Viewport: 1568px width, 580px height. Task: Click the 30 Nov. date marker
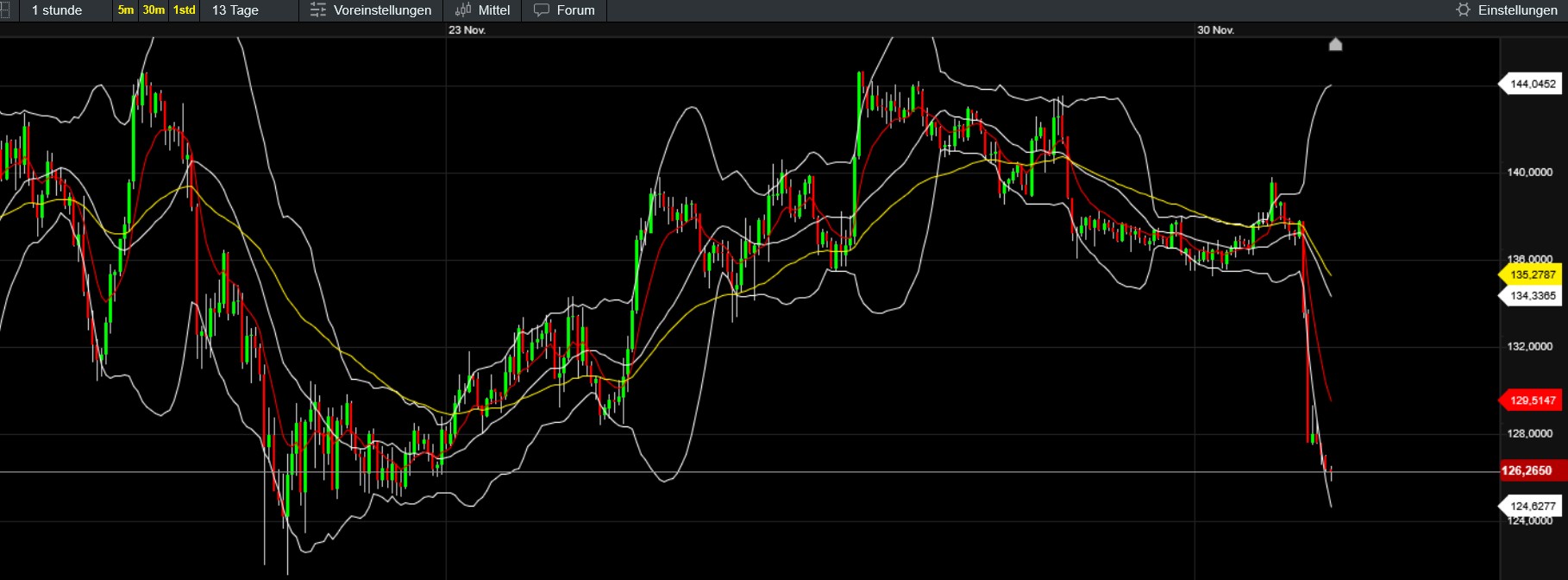(1215, 30)
